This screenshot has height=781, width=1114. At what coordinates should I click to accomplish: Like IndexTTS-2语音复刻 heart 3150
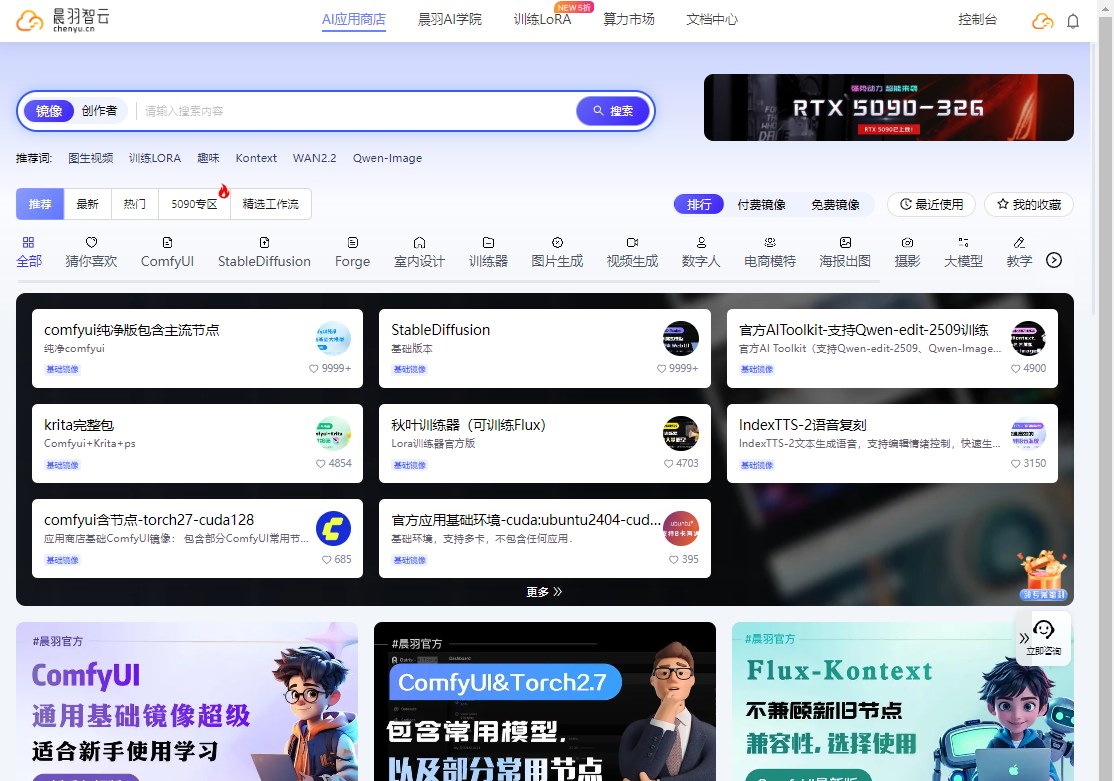click(x=1015, y=463)
